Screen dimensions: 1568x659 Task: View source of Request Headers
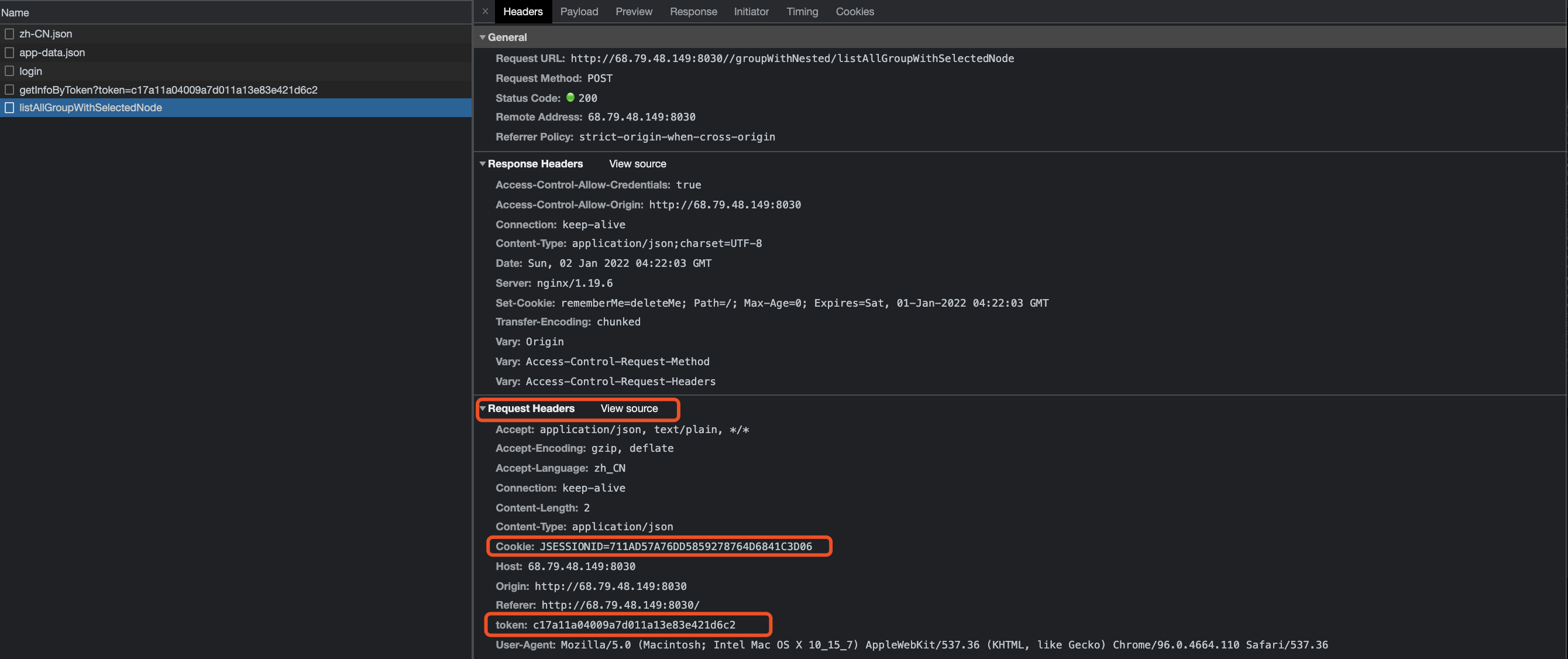(629, 409)
